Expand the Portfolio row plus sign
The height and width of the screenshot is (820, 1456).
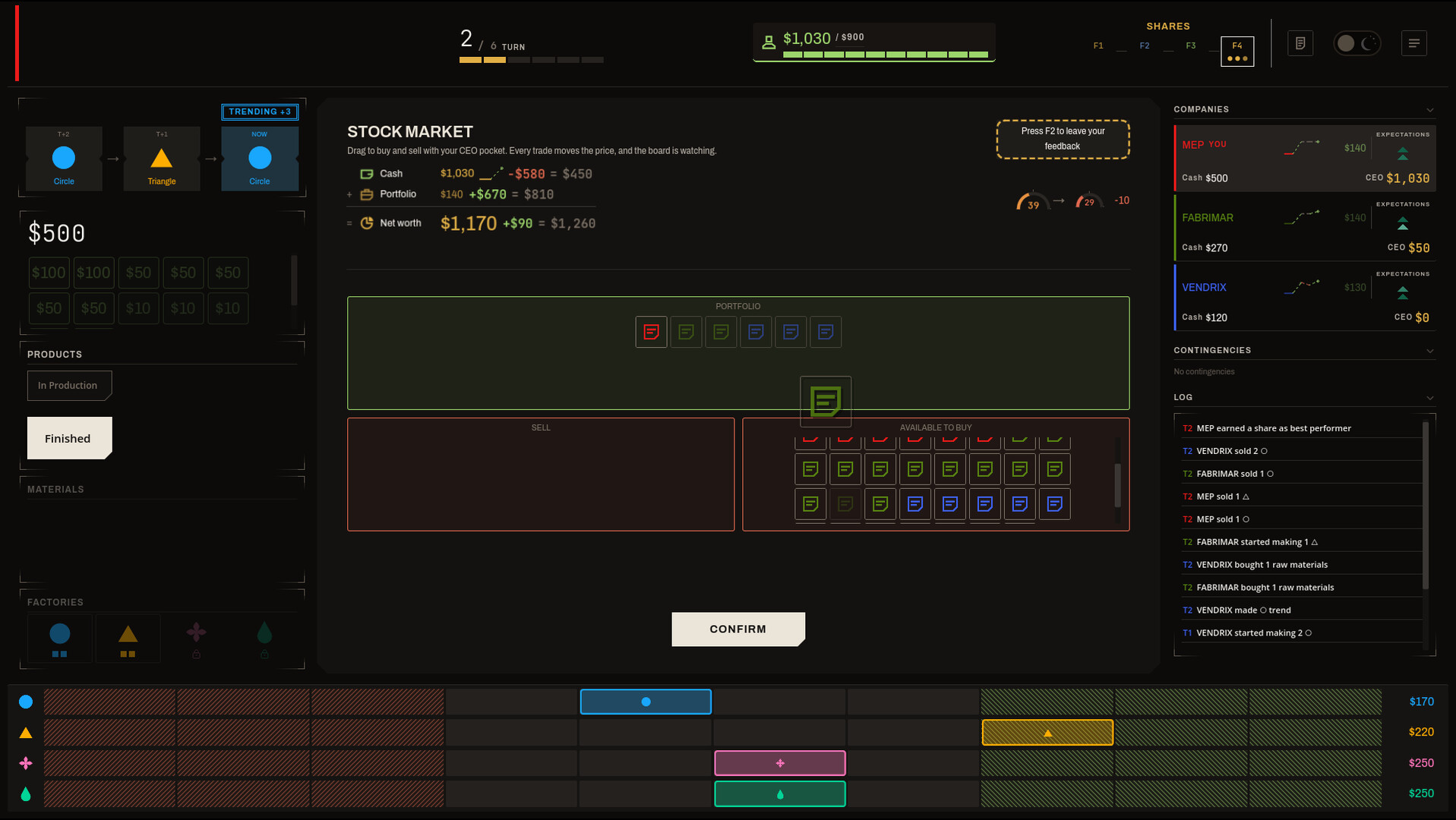click(349, 194)
